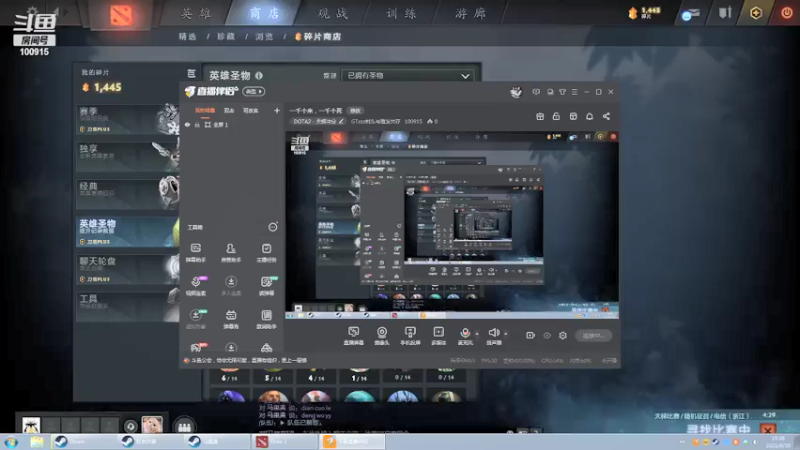The image size is (800, 450).
Task: Select the 工具 shard shop category
Action: 128,306
